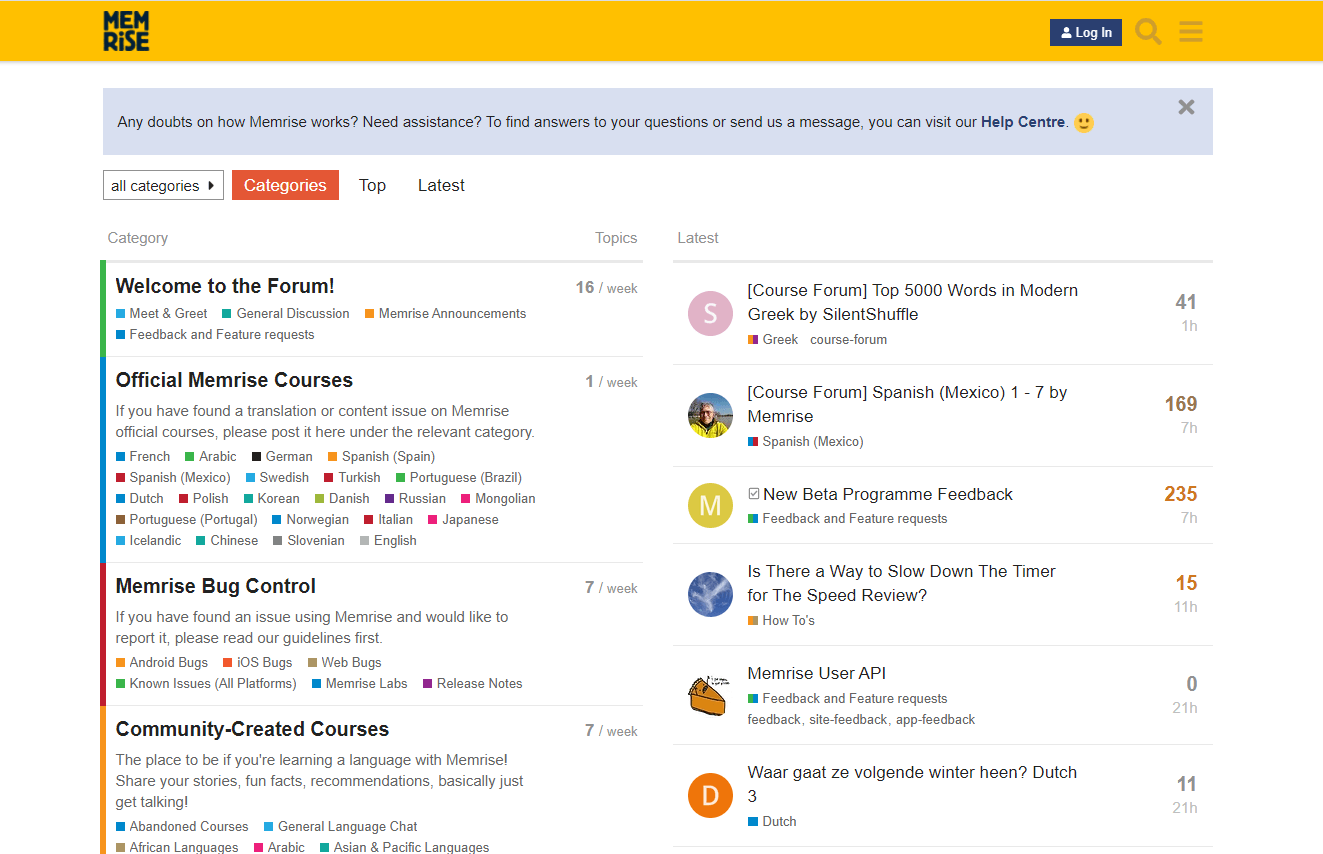
Task: Open the Help Centre link
Action: [x=1022, y=122]
